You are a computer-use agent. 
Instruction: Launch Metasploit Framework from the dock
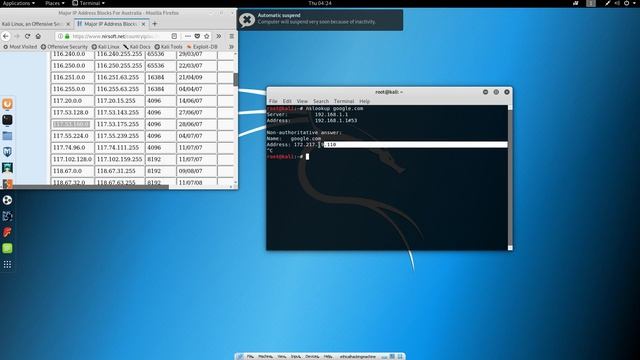[x=7, y=152]
